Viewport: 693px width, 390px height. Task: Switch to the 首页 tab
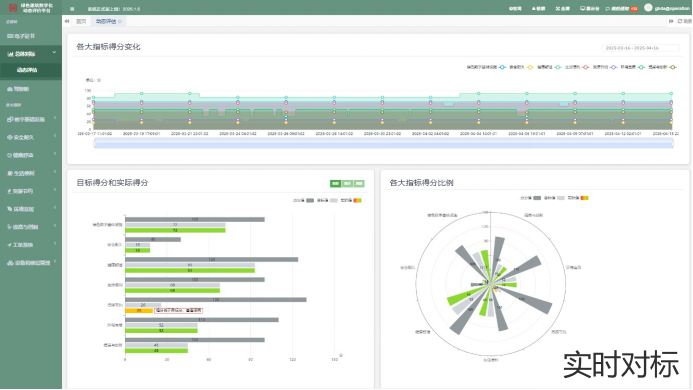pos(81,21)
